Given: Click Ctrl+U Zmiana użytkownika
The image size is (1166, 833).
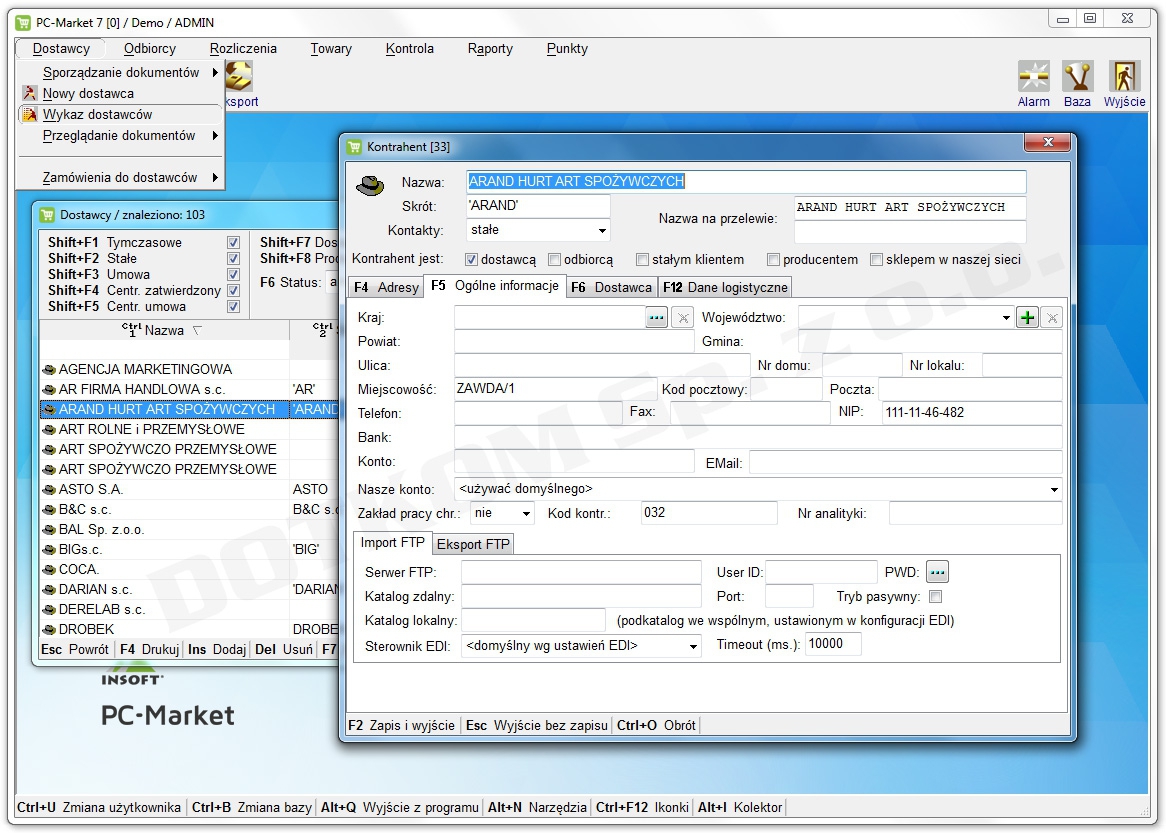Looking at the screenshot, I should pyautogui.click(x=99, y=807).
